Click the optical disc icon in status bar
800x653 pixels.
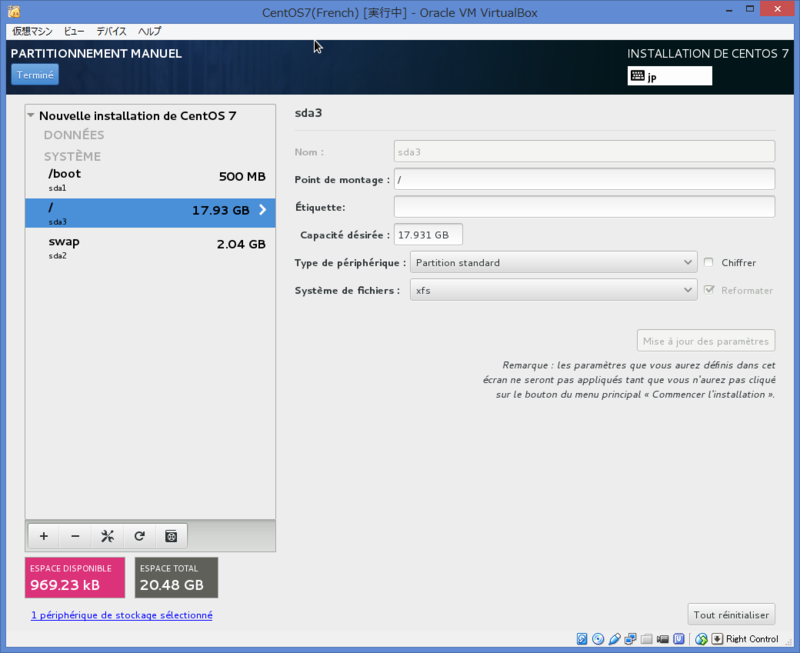pyautogui.click(x=597, y=639)
